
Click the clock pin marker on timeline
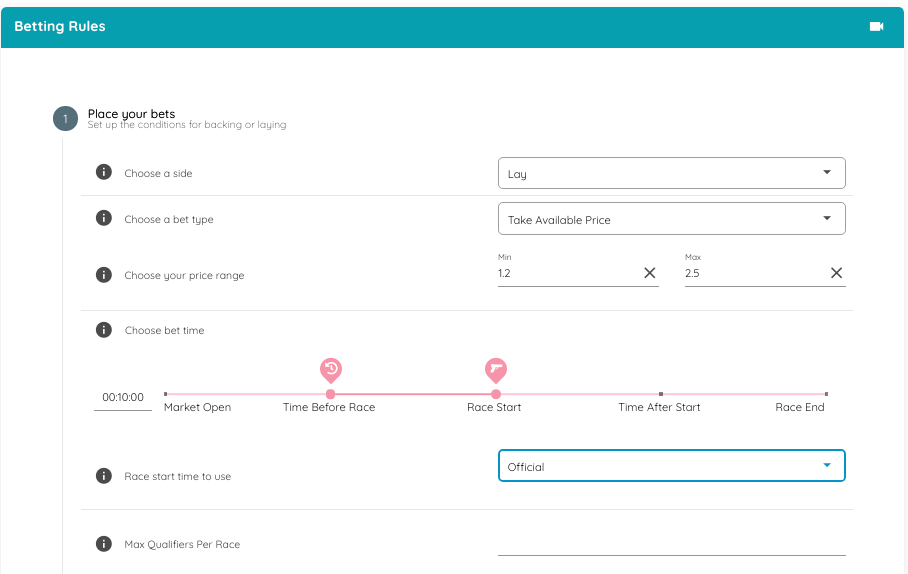[x=330, y=370]
